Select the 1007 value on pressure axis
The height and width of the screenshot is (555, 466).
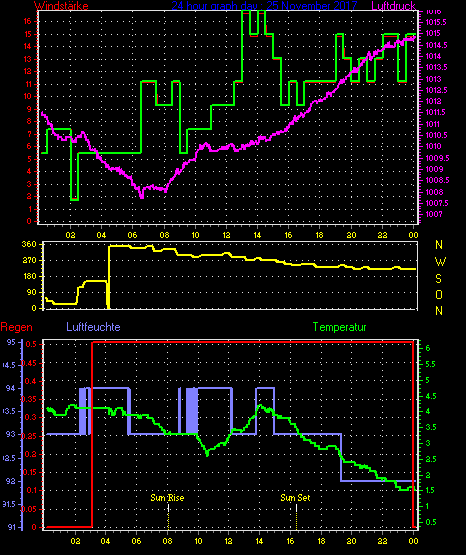point(433,214)
